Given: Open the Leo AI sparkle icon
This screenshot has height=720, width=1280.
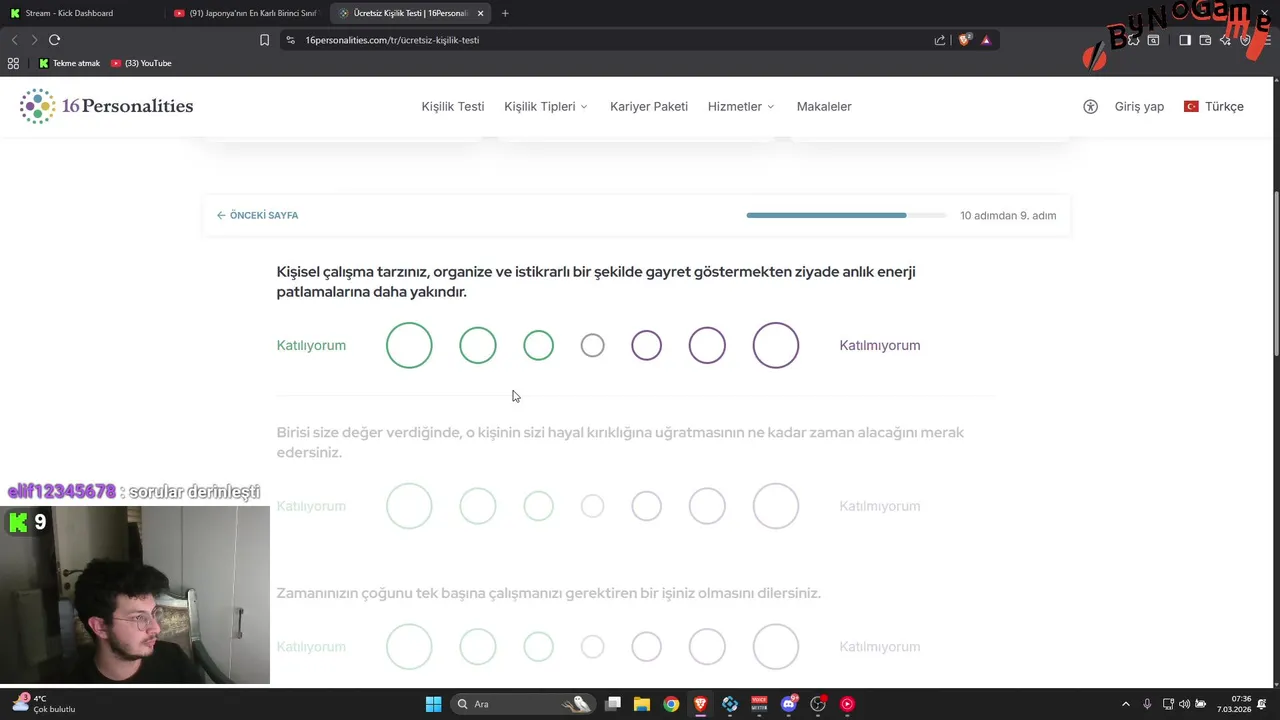Looking at the screenshot, I should [x=1226, y=40].
